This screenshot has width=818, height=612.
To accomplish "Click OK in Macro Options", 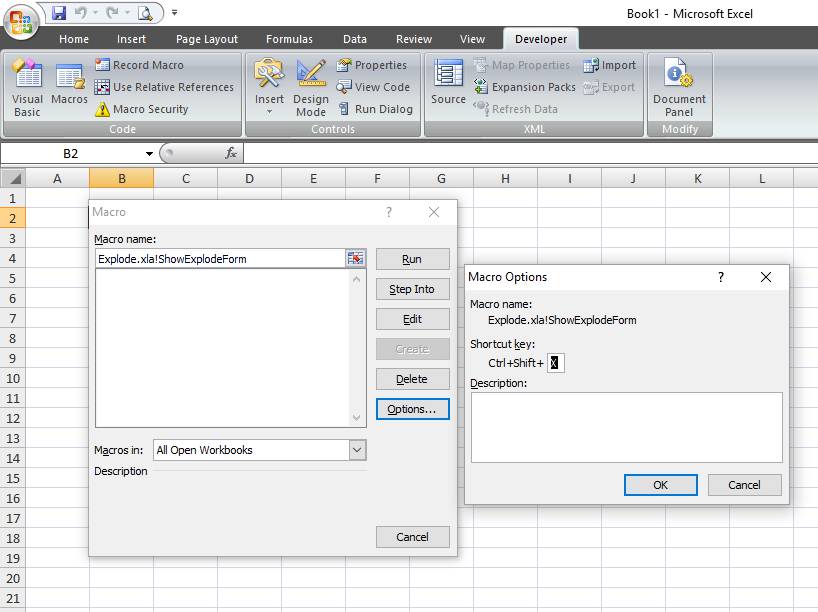I will click(660, 485).
